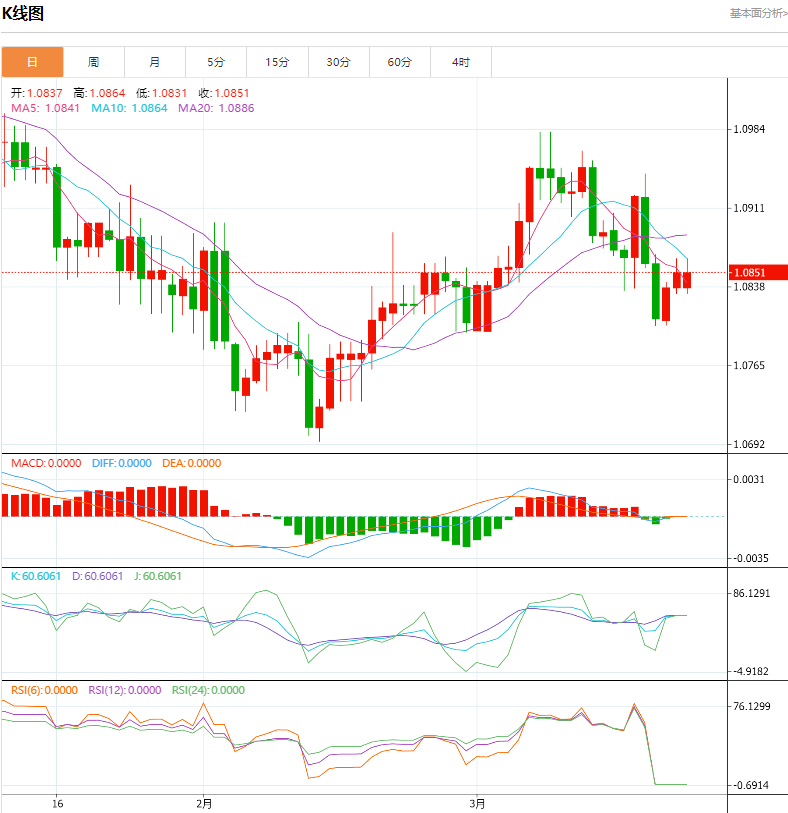
Task: Open the 30分 timeframe tab
Action: [339, 62]
